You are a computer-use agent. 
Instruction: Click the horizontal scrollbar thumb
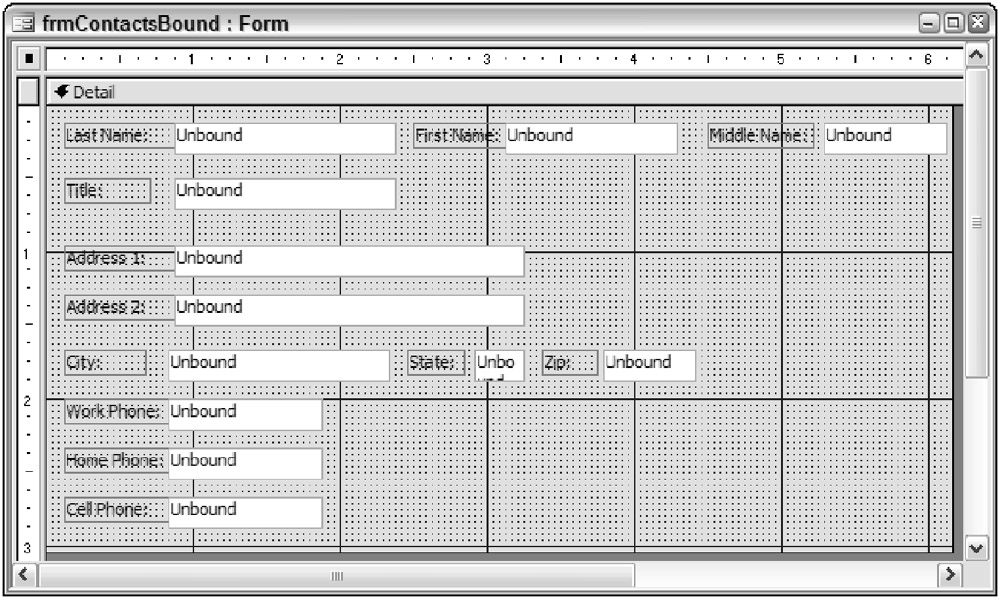coord(337,575)
